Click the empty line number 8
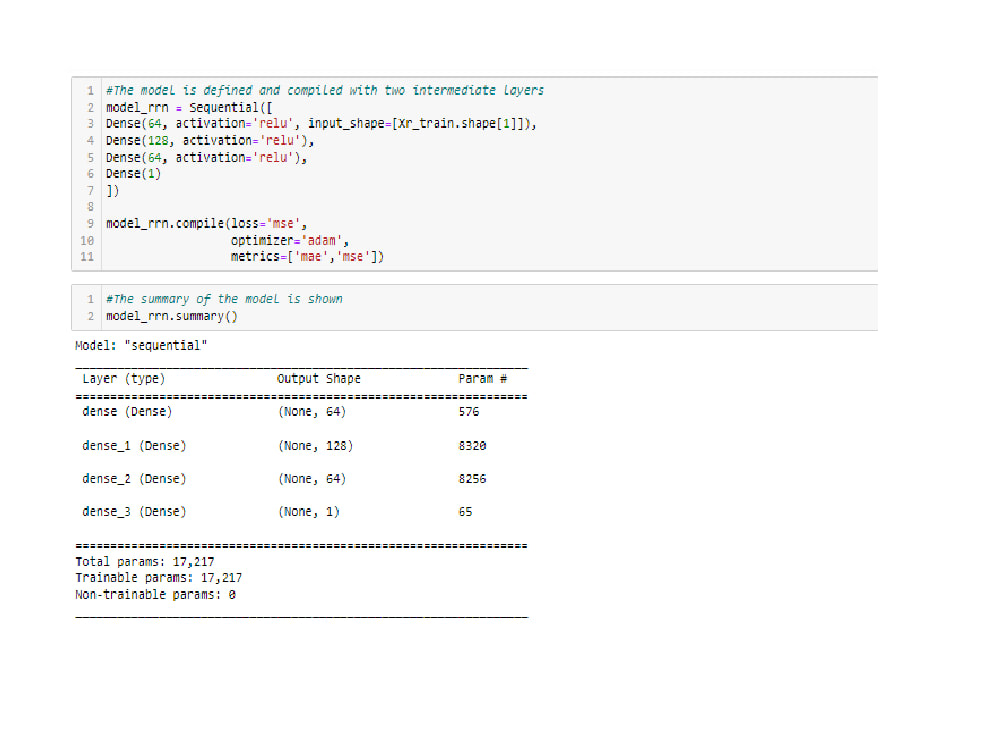Viewport: 1000px width, 750px height. [90, 206]
